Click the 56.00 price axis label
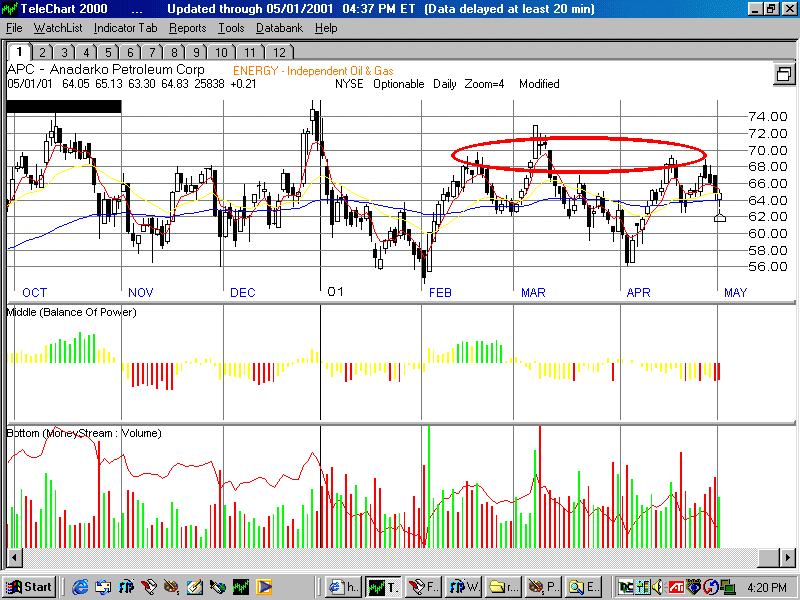 coord(768,267)
